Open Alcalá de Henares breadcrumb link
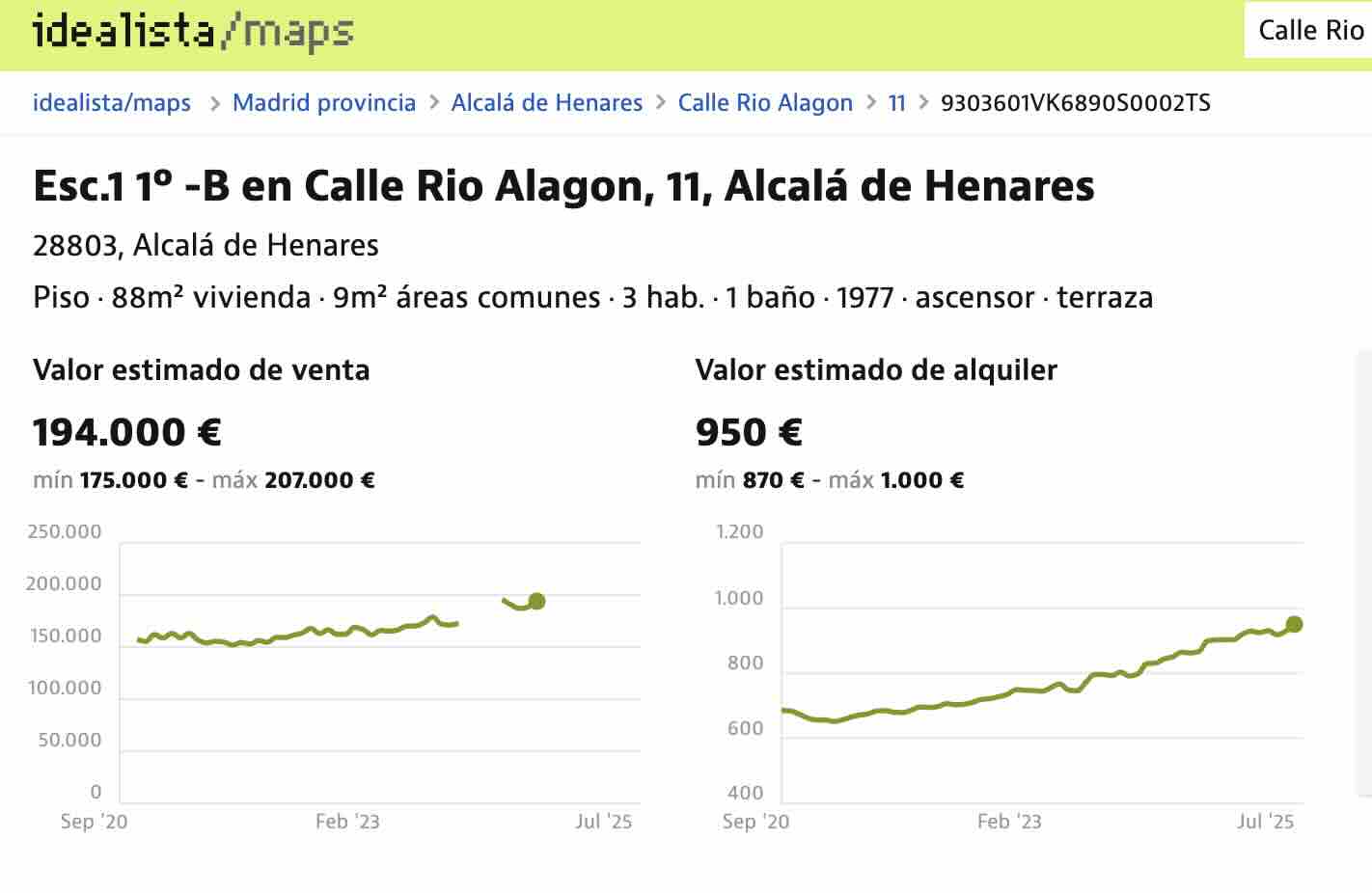The width and height of the screenshot is (1372, 893). 546,103
